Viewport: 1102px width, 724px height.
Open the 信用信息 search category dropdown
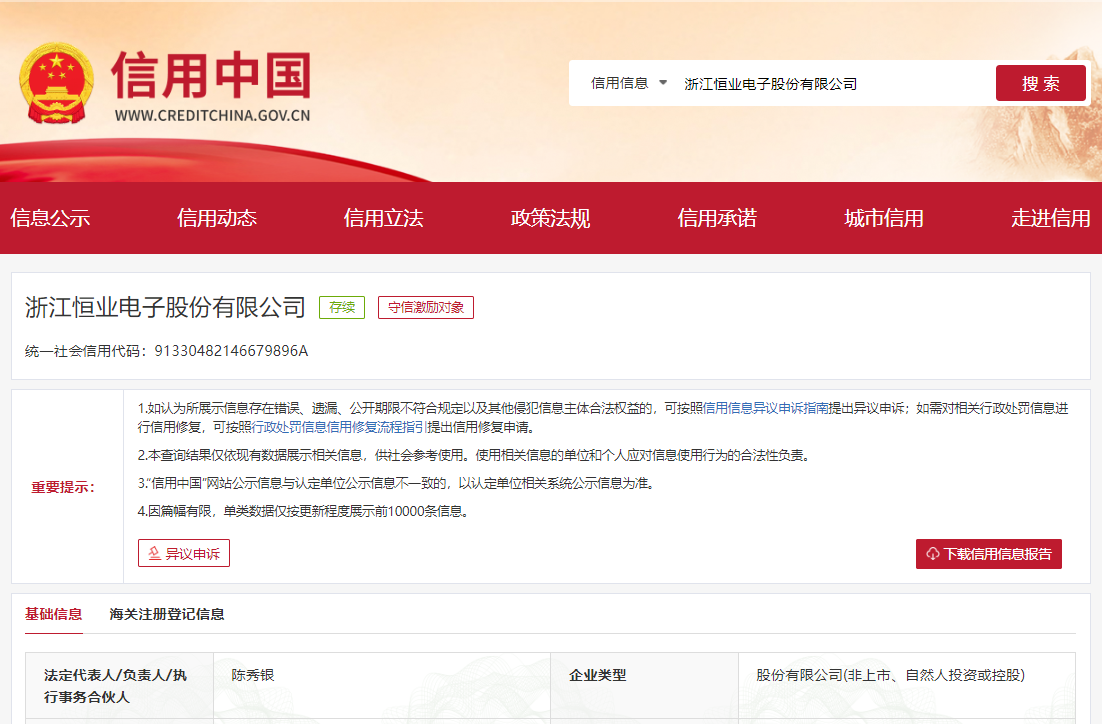628,83
